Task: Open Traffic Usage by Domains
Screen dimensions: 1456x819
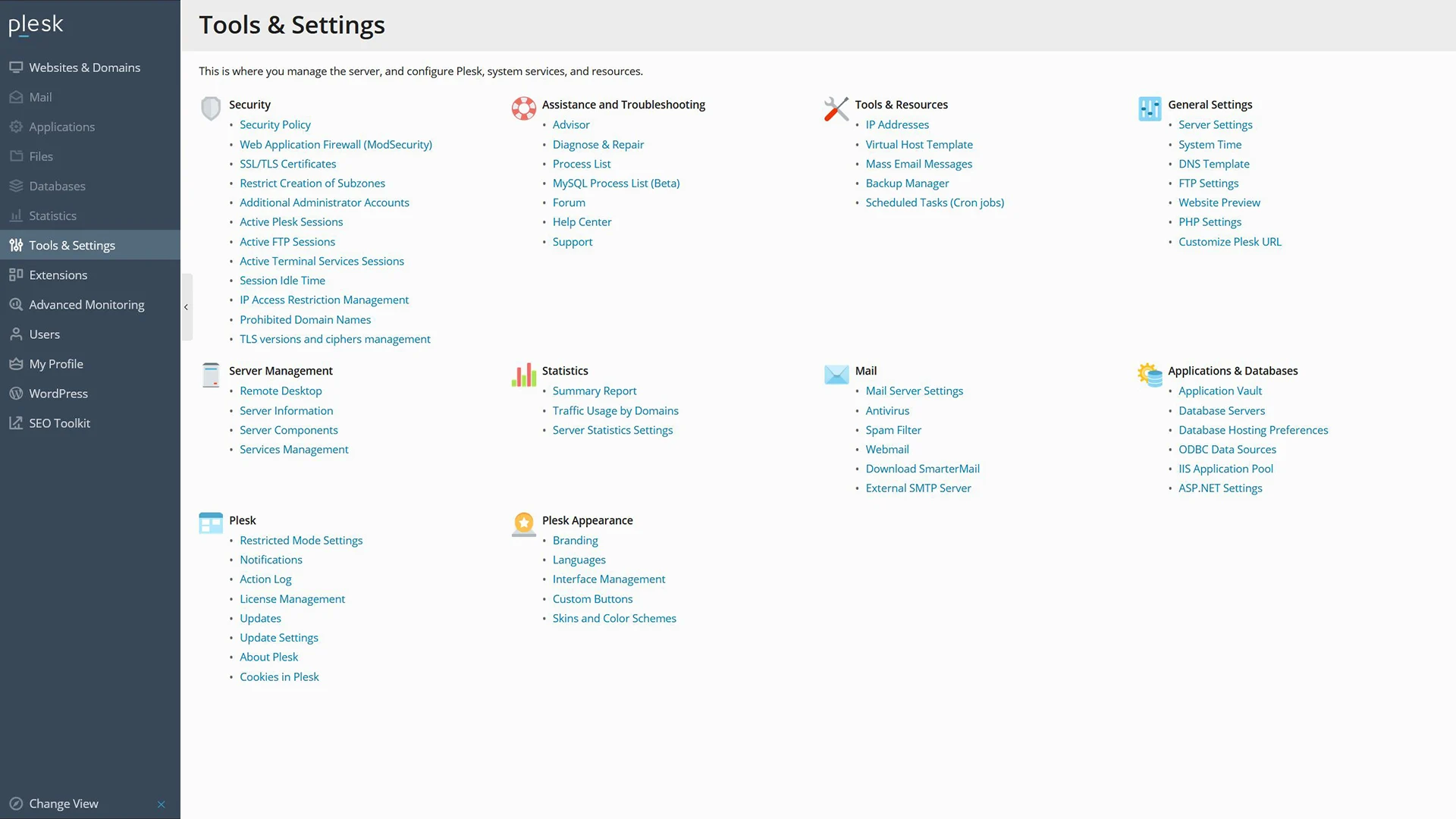Action: 616,410
